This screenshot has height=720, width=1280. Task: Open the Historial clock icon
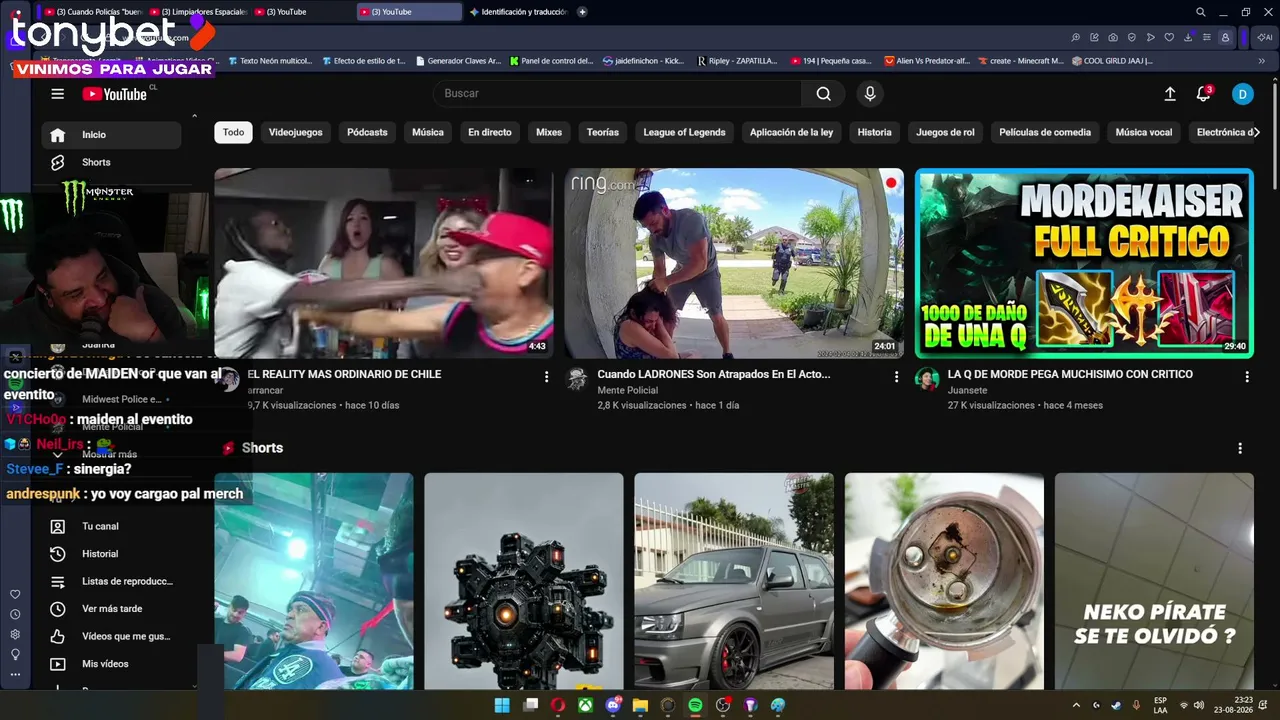[58, 554]
